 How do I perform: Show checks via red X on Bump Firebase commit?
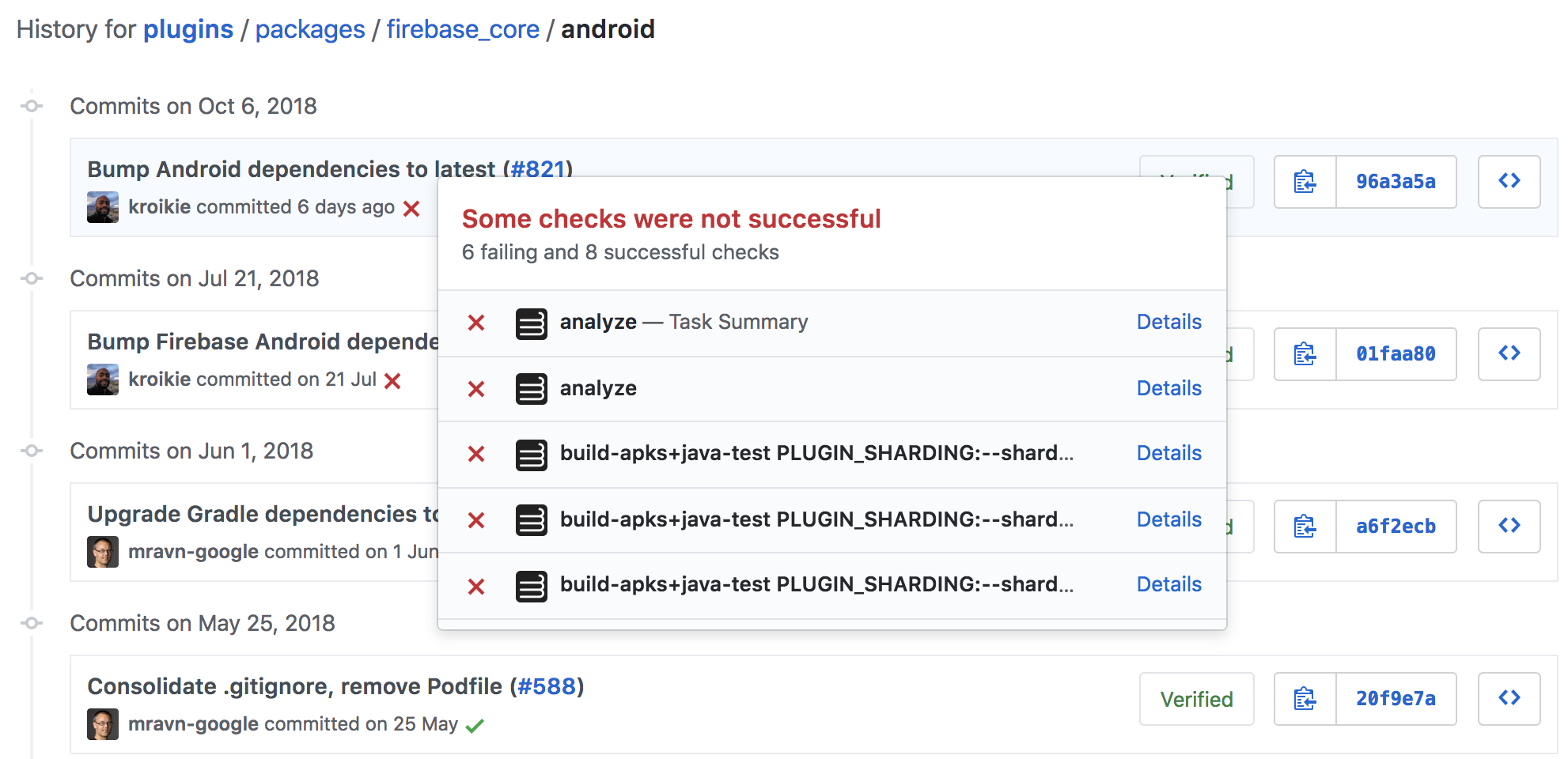pyautogui.click(x=392, y=380)
